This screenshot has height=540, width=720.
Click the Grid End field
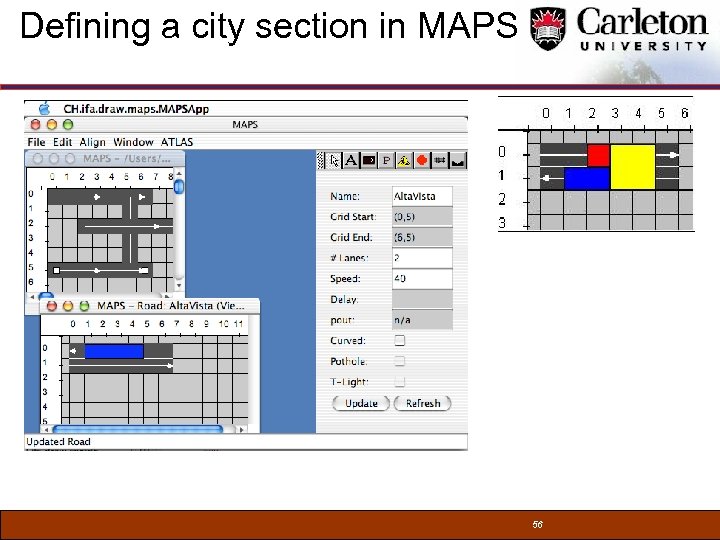click(422, 237)
